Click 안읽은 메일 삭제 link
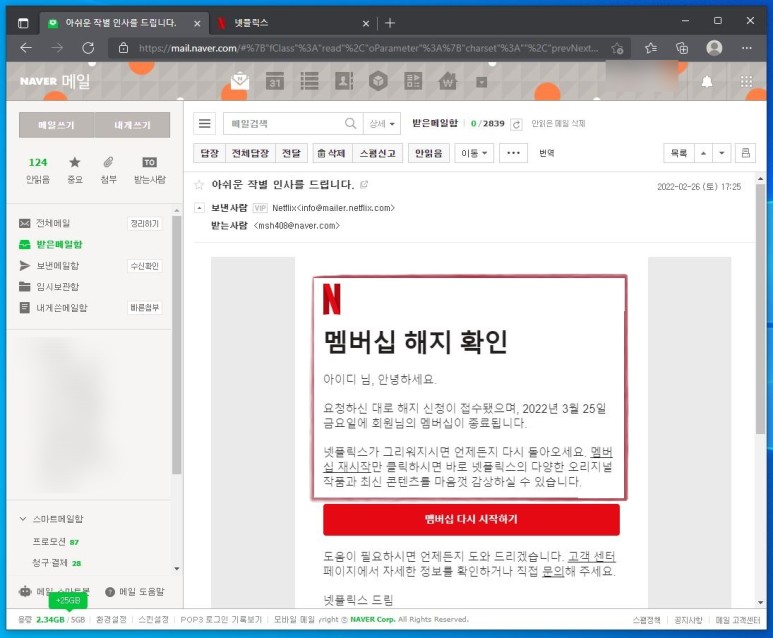The width and height of the screenshot is (773, 638). [x=558, y=123]
